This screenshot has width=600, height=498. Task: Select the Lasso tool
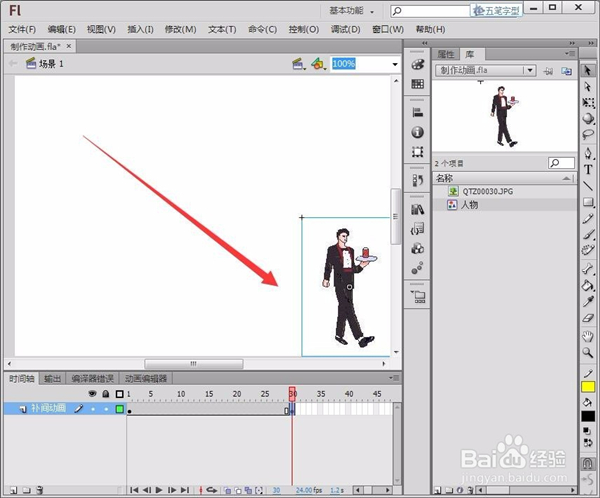[x=588, y=135]
